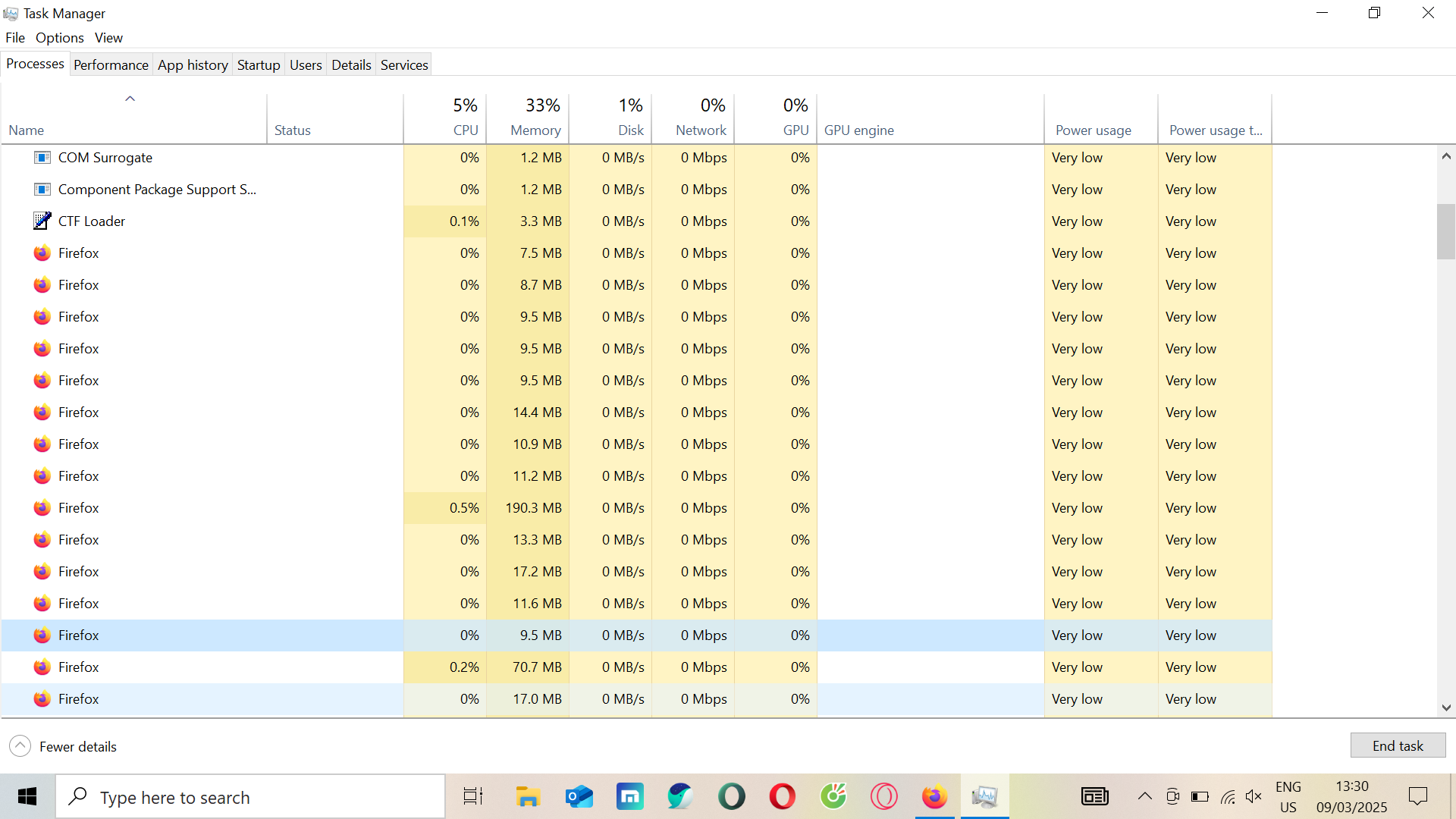This screenshot has width=1456, height=819.
Task: Open the green circular taskbar app icon
Action: [833, 796]
